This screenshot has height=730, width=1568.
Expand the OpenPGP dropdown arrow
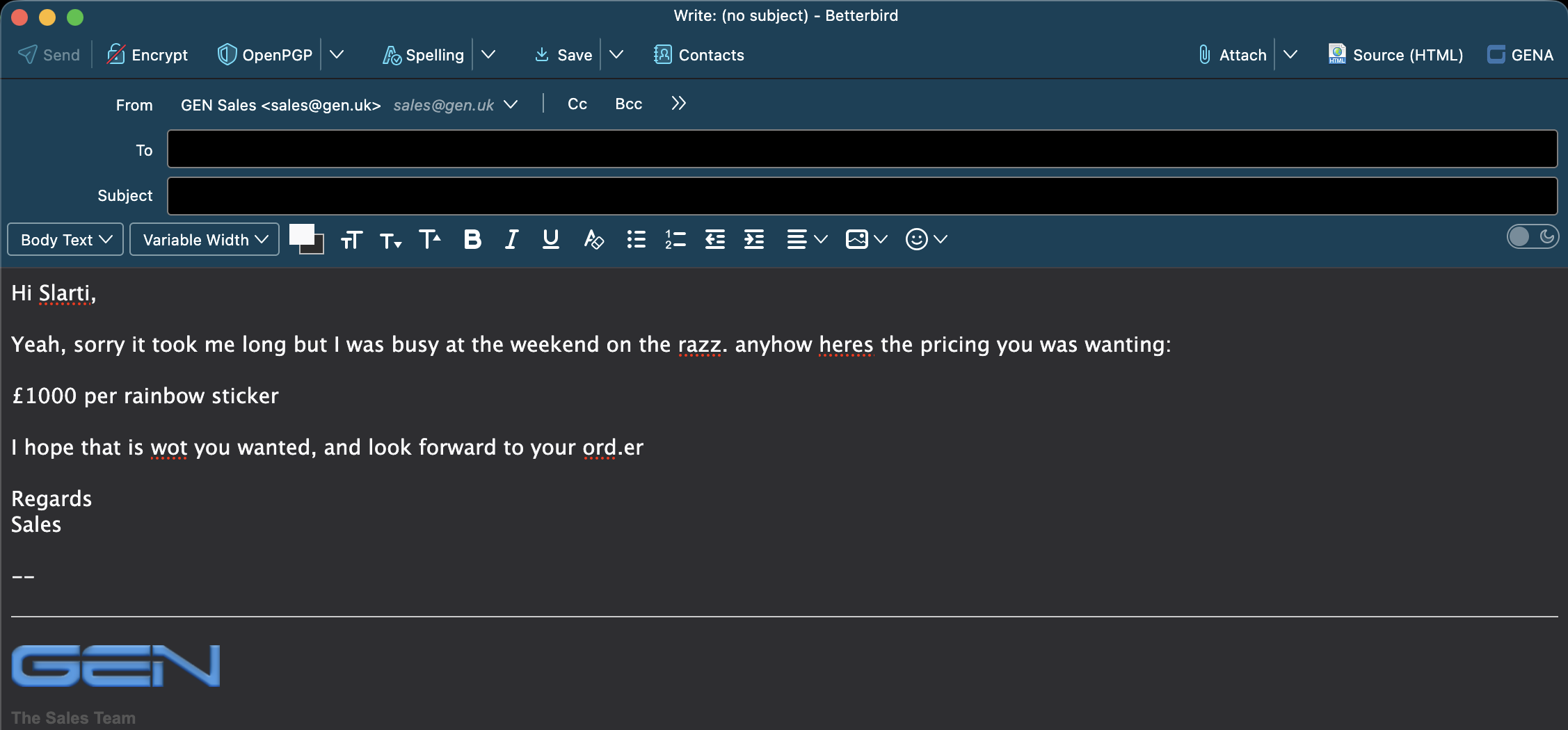click(337, 55)
